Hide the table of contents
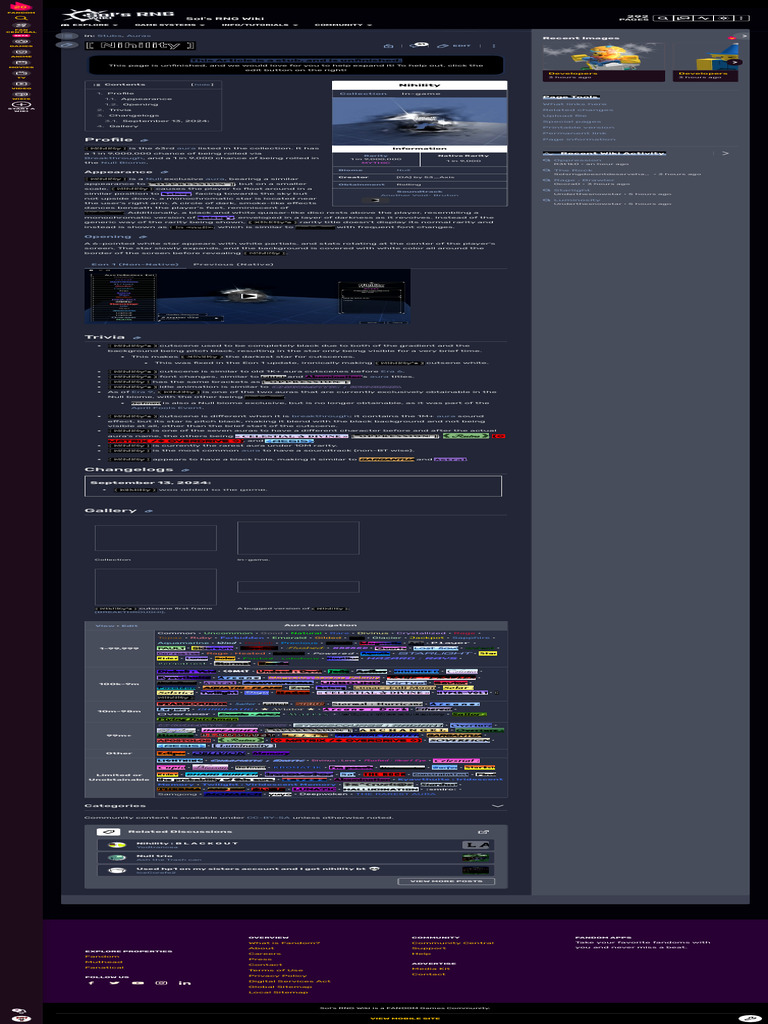Image resolution: width=768 pixels, height=1024 pixels. [x=202, y=85]
